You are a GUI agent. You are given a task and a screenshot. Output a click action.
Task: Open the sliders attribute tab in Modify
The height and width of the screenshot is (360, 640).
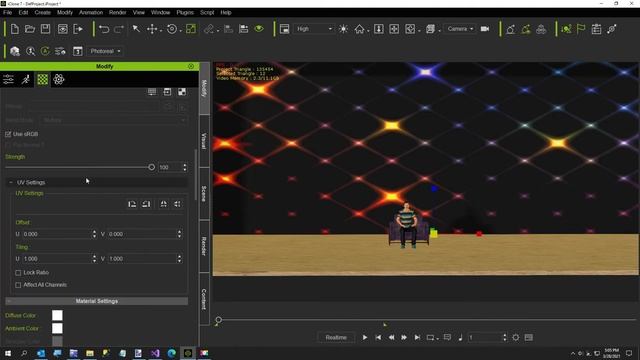tap(9, 79)
